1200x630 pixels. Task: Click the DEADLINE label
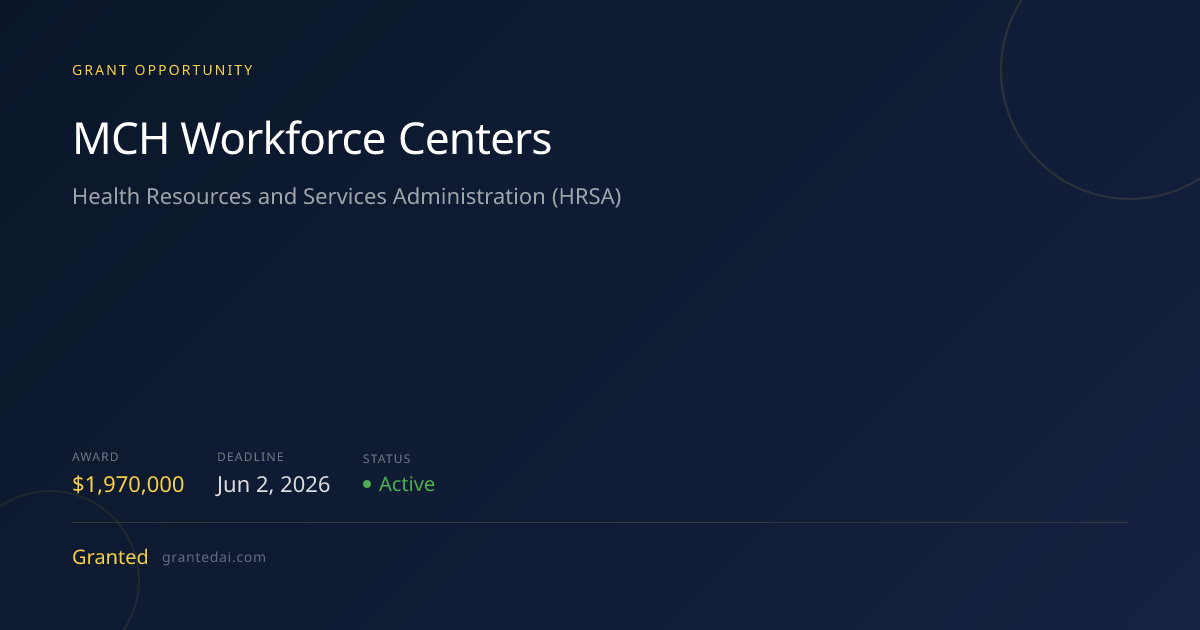click(251, 457)
